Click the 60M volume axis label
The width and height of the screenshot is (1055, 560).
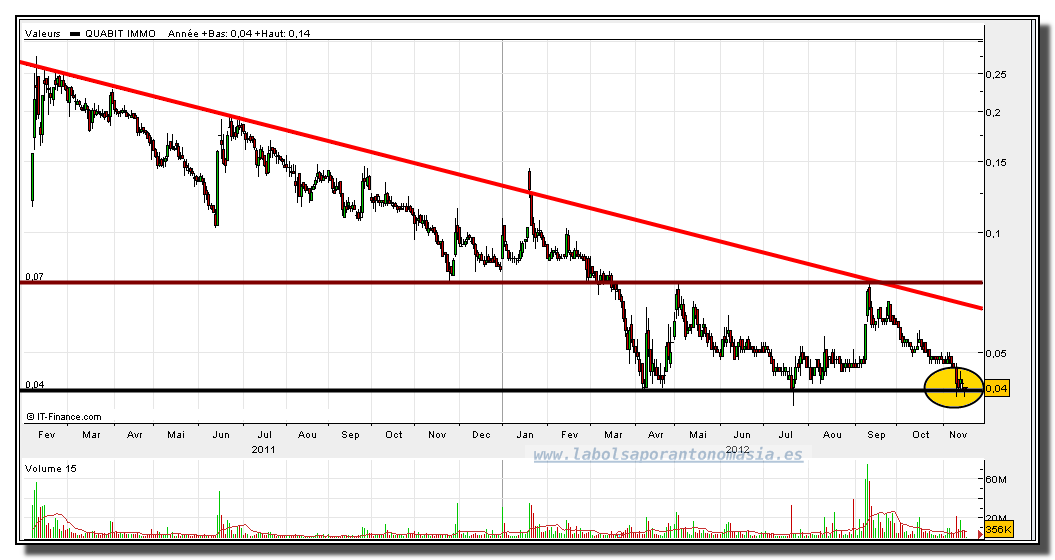[996, 480]
